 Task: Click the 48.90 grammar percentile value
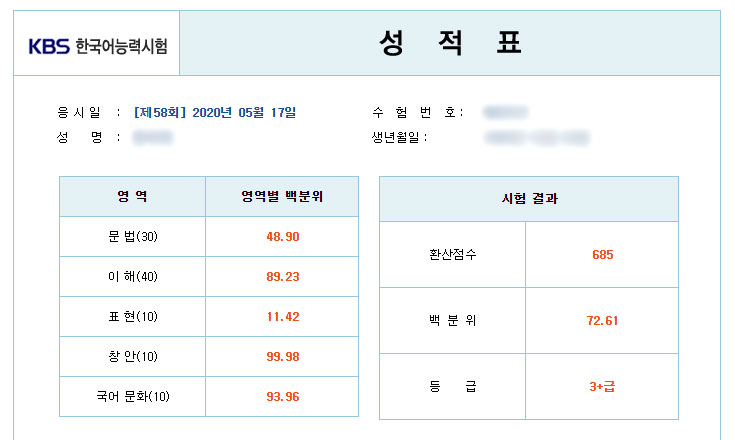282,237
